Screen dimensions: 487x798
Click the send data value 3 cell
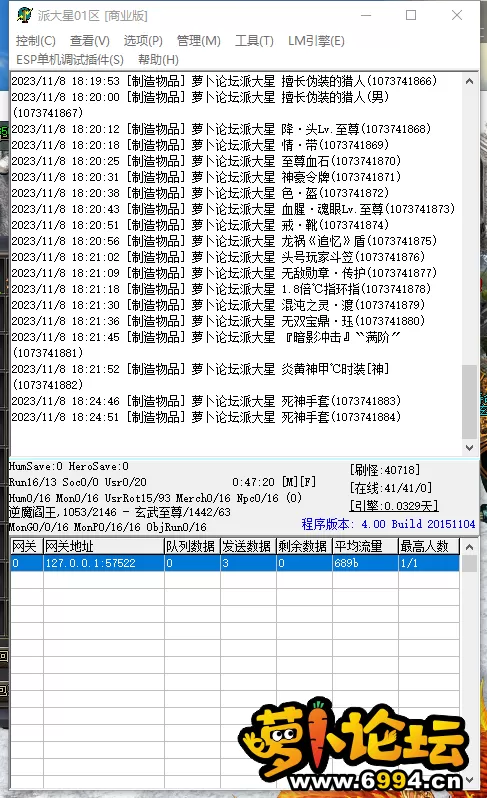pyautogui.click(x=248, y=563)
